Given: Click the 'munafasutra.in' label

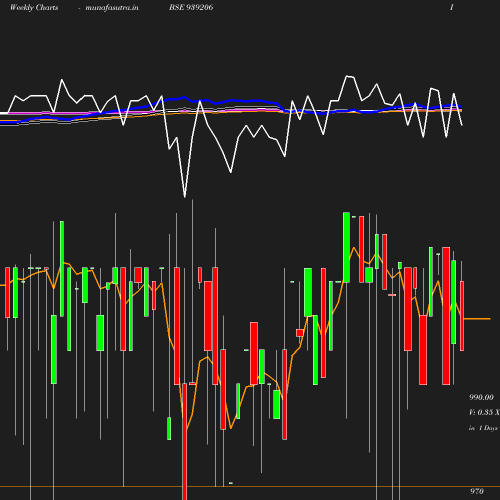Looking at the screenshot, I should (112, 8).
